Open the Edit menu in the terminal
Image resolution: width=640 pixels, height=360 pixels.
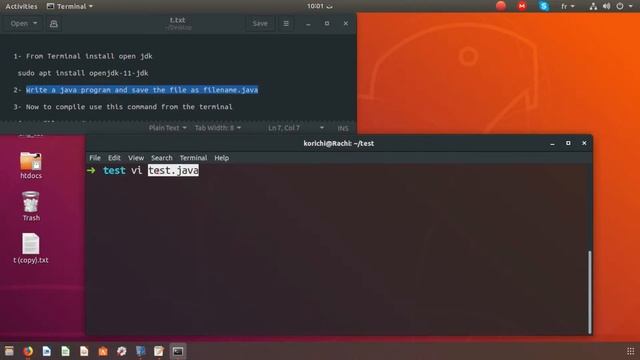tap(114, 158)
